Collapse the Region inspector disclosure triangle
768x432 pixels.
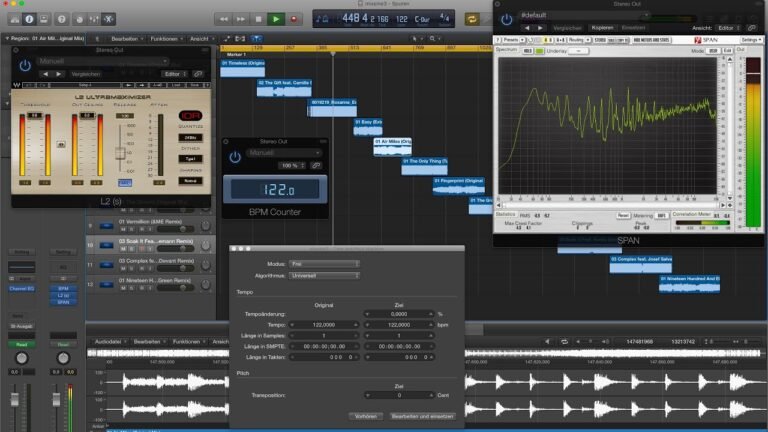pos(7,38)
